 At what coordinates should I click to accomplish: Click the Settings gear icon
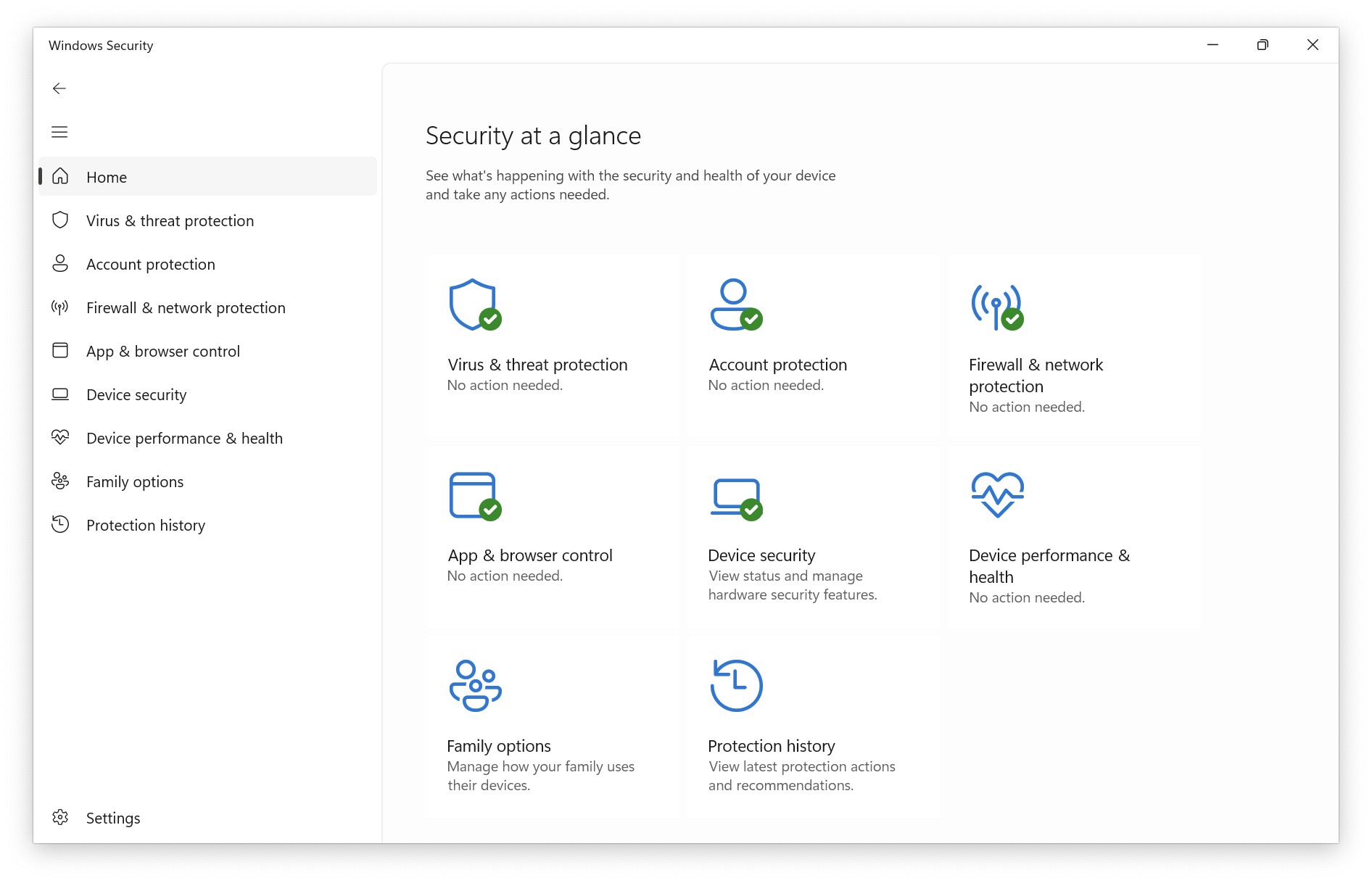60,817
